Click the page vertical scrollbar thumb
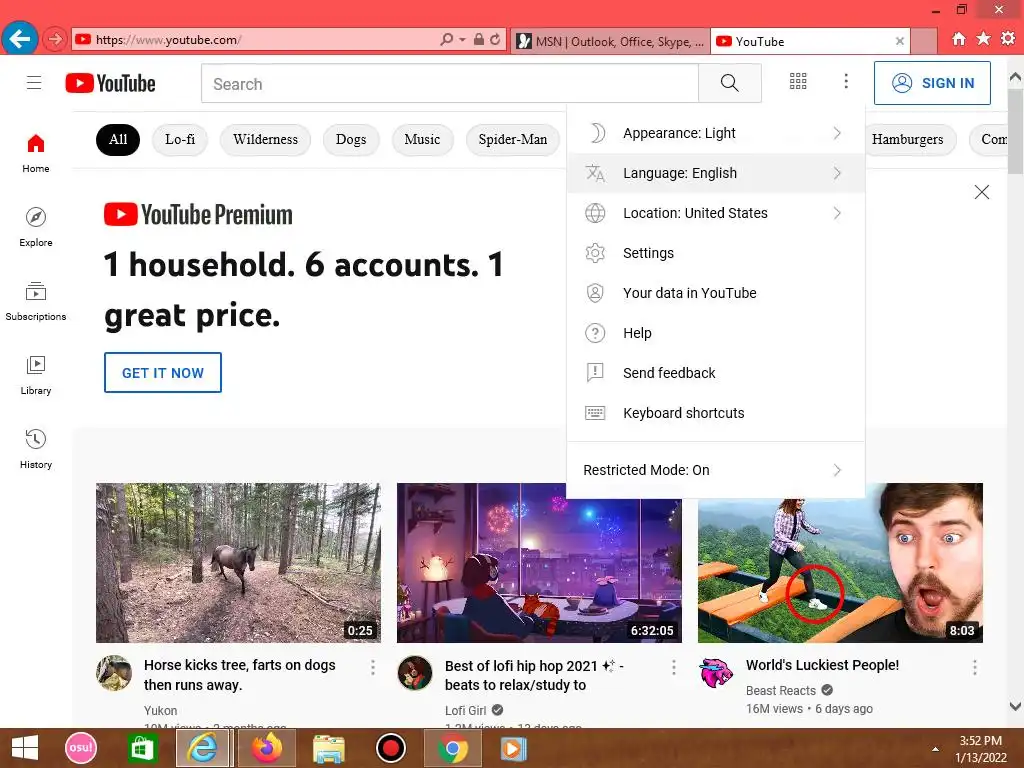This screenshot has width=1024, height=768. [1016, 131]
